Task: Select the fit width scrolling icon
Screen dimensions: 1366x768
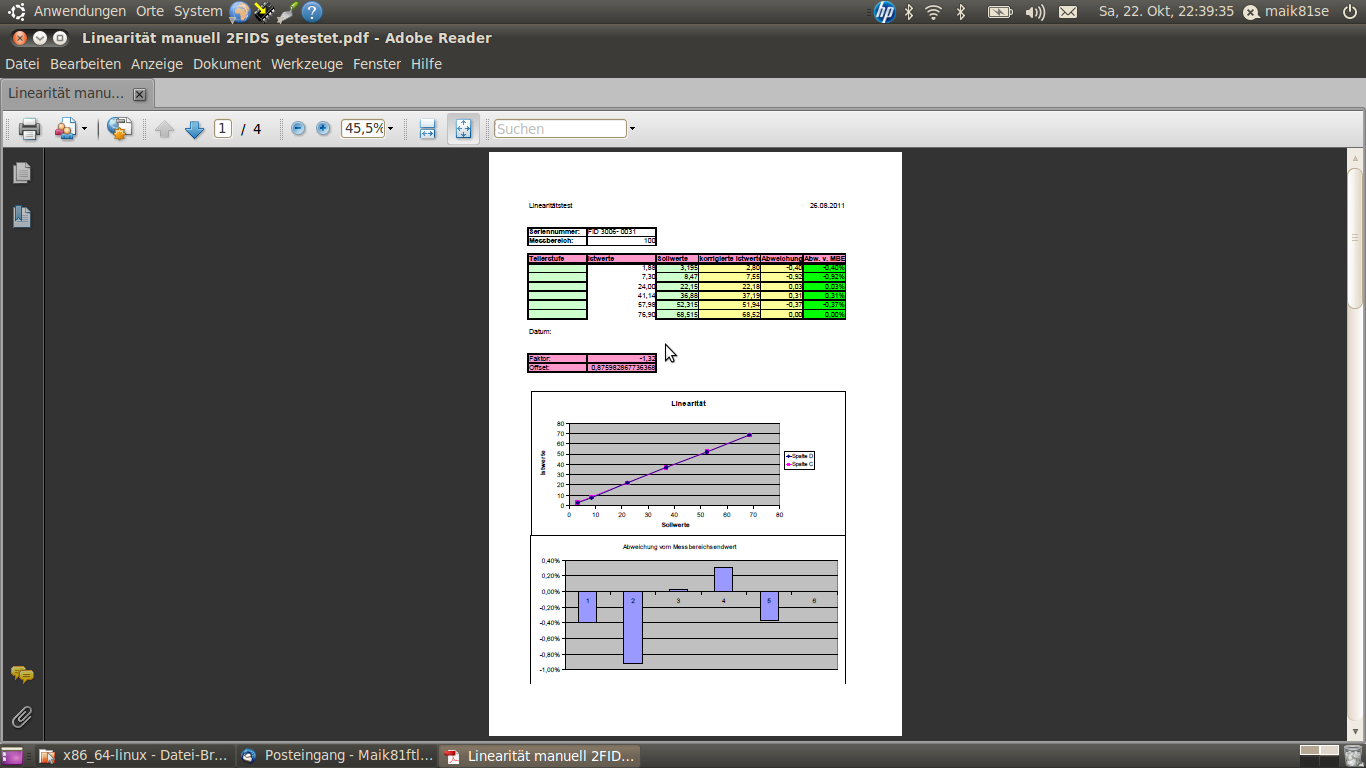Action: coord(428,129)
